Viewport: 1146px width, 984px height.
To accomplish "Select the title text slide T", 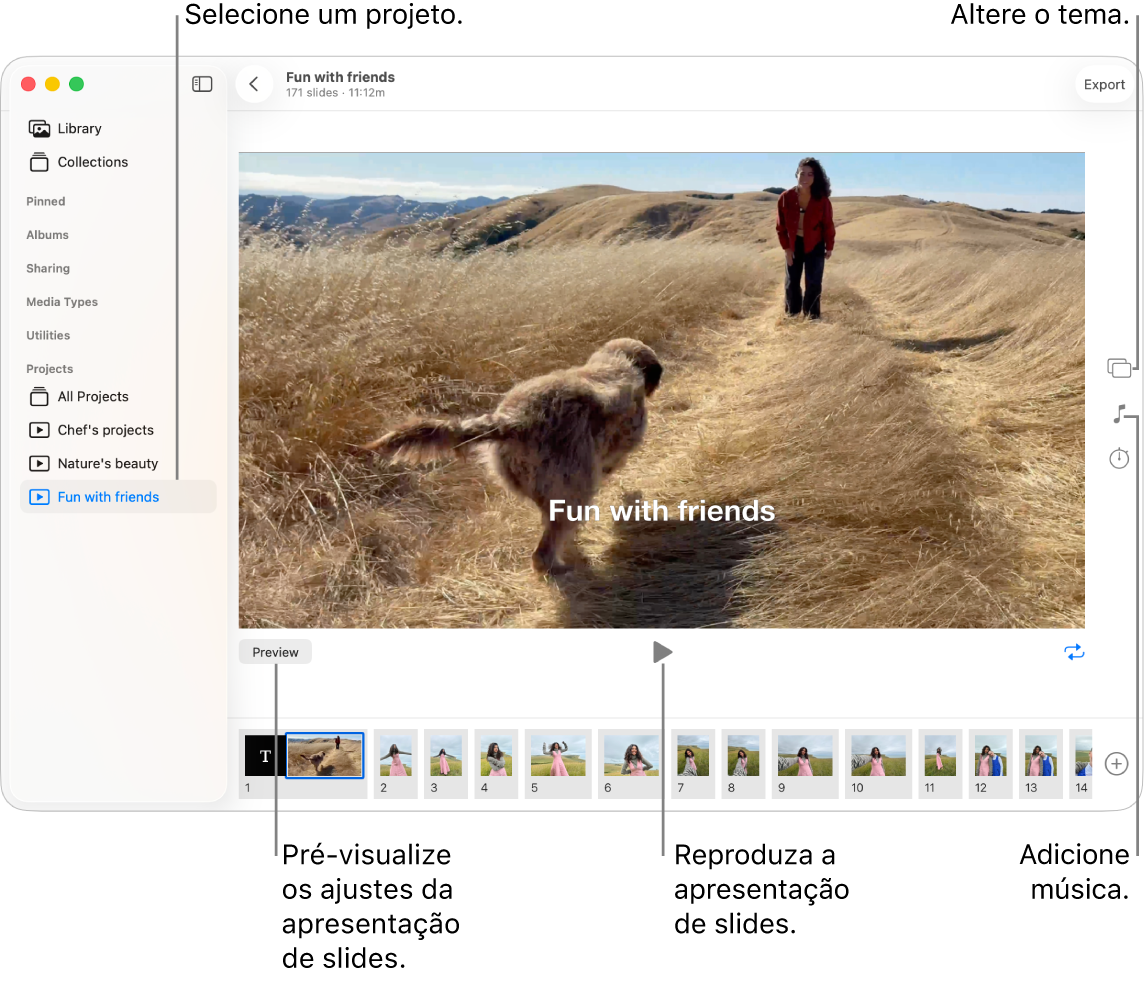I will coord(265,756).
